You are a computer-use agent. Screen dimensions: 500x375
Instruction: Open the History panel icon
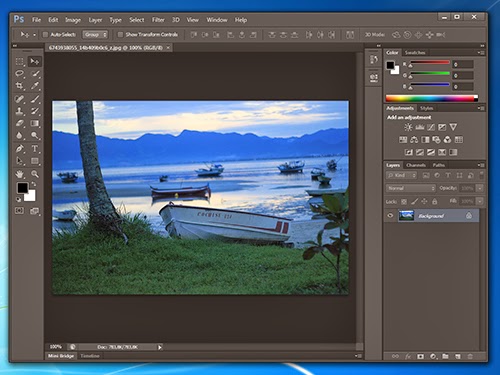pos(374,60)
